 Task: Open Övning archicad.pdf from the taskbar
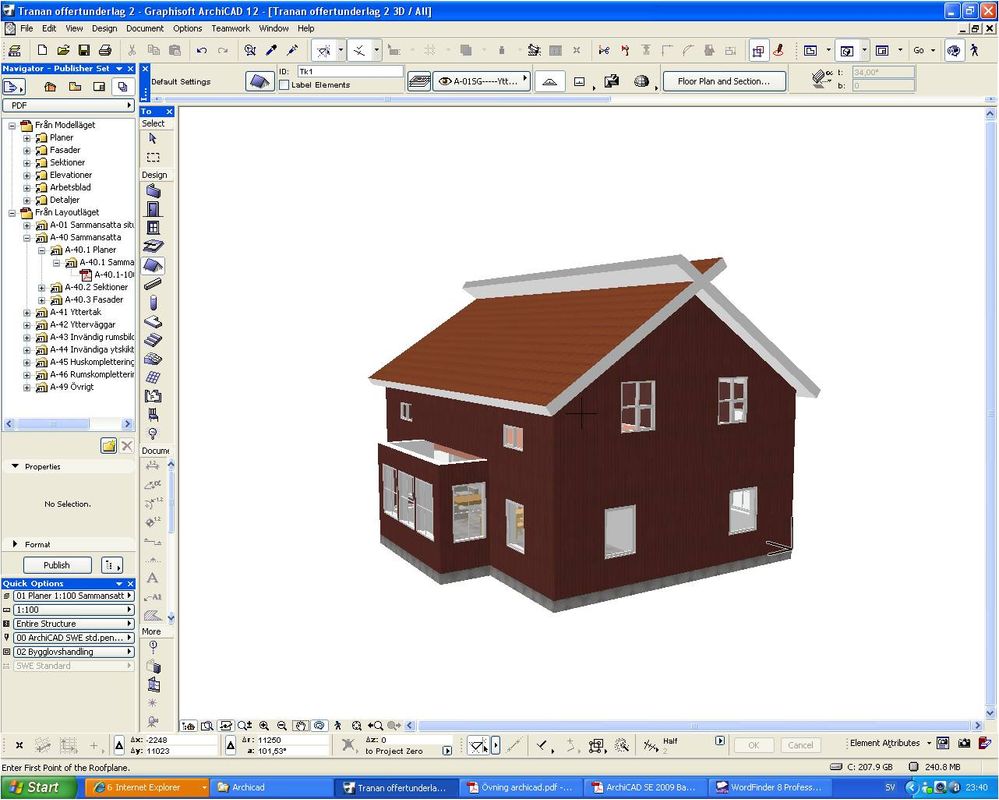[x=520, y=788]
